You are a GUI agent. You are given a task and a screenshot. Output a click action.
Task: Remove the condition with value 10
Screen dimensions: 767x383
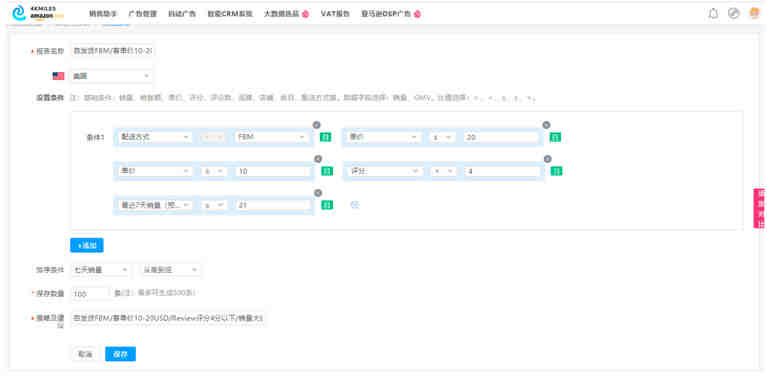pyautogui.click(x=318, y=159)
